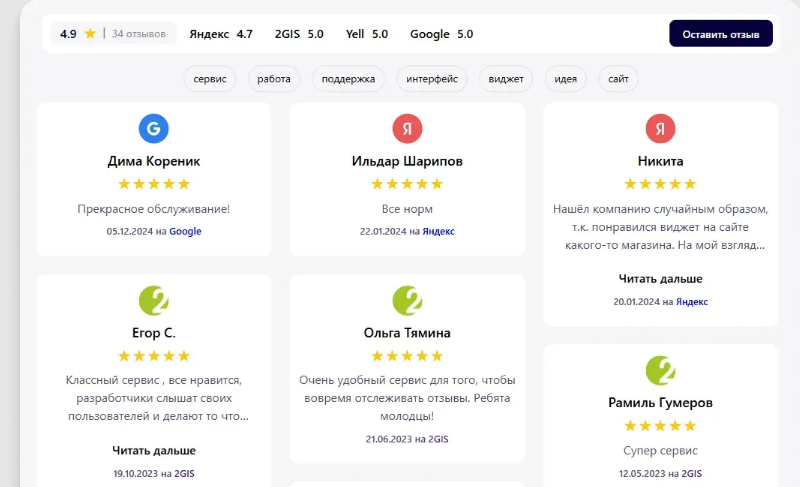Viewport: 800px width, 487px height.
Task: Filter reviews by поддержка tag
Action: 348,79
